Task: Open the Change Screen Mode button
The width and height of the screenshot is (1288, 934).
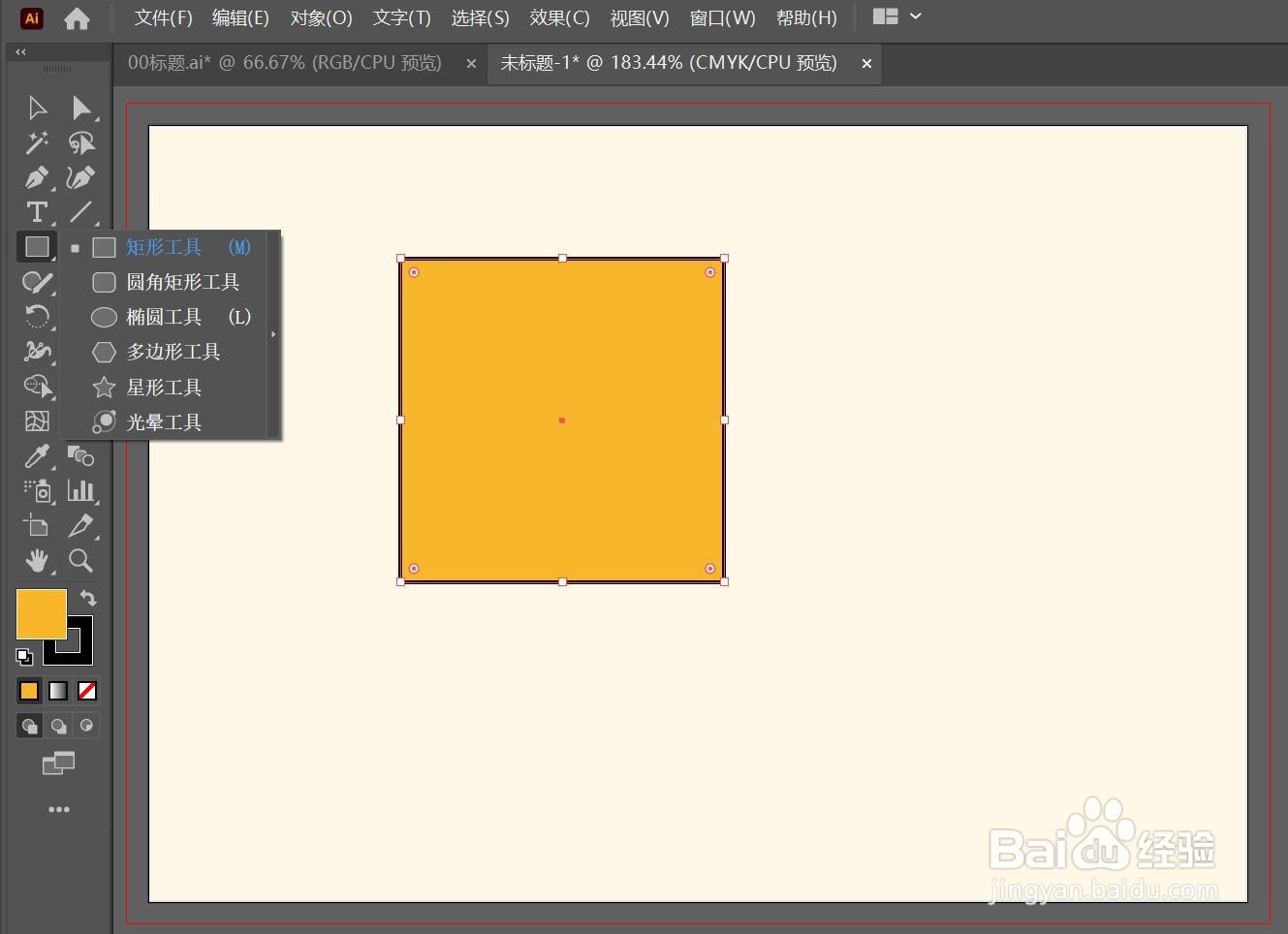Action: [x=58, y=763]
